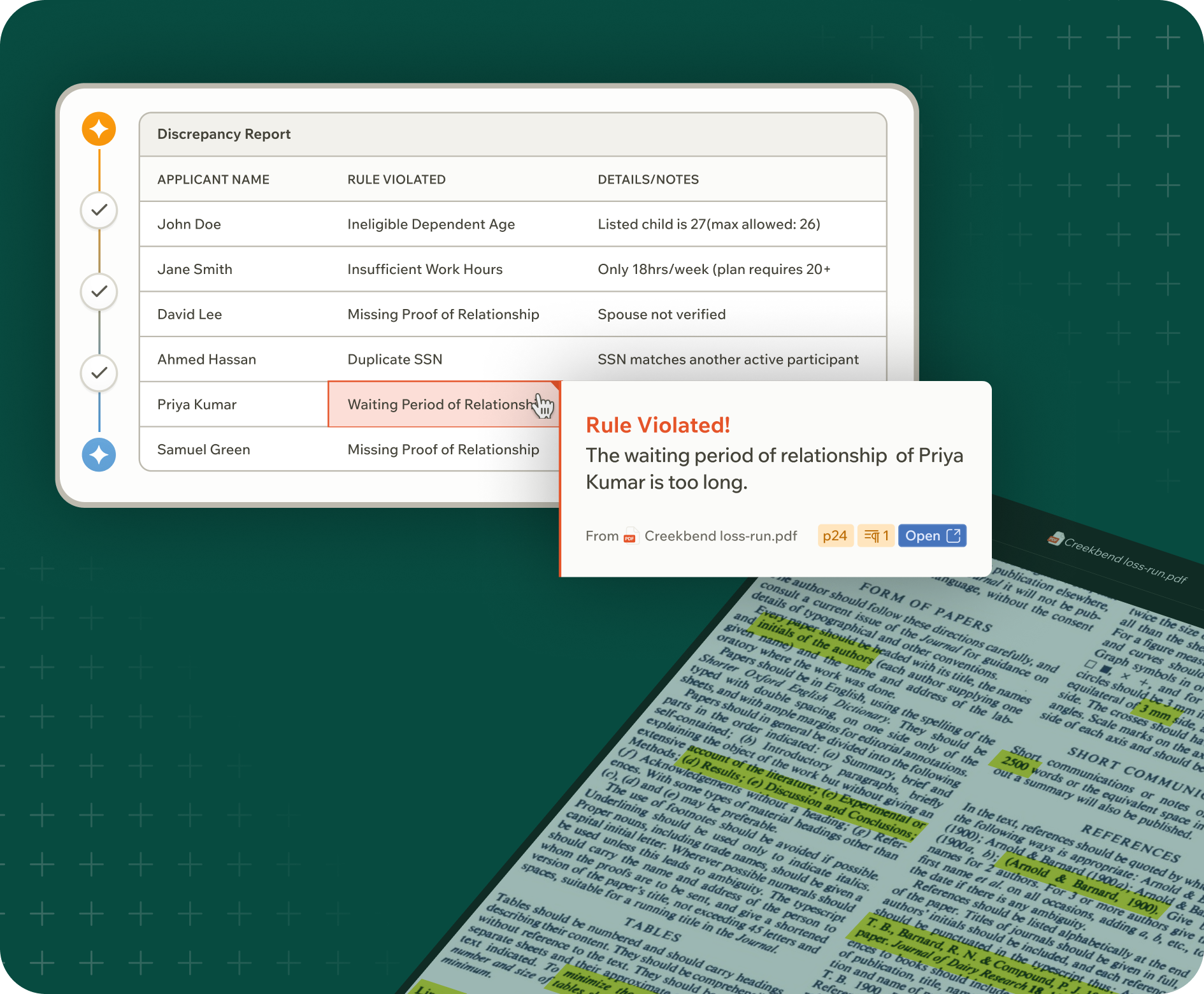Toggle the first checkmark step circle
Image resolution: width=1204 pixels, height=994 pixels.
pos(99,210)
